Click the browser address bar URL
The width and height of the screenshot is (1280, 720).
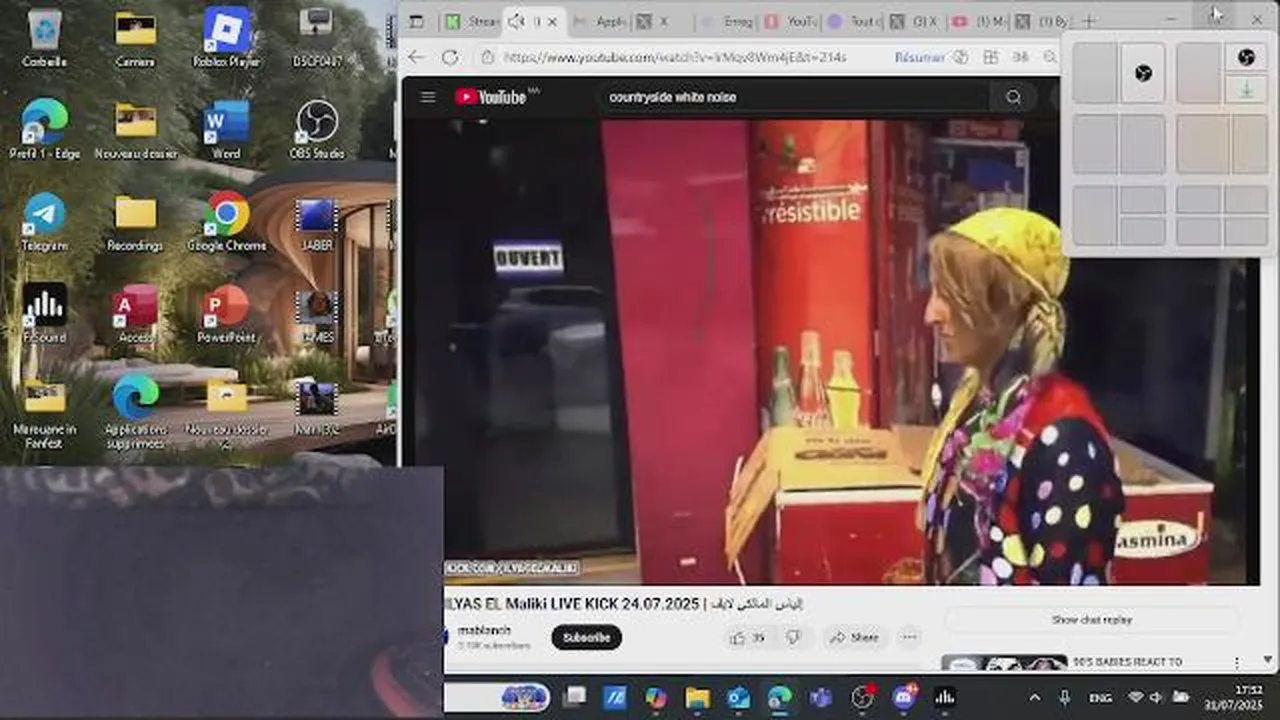click(674, 57)
